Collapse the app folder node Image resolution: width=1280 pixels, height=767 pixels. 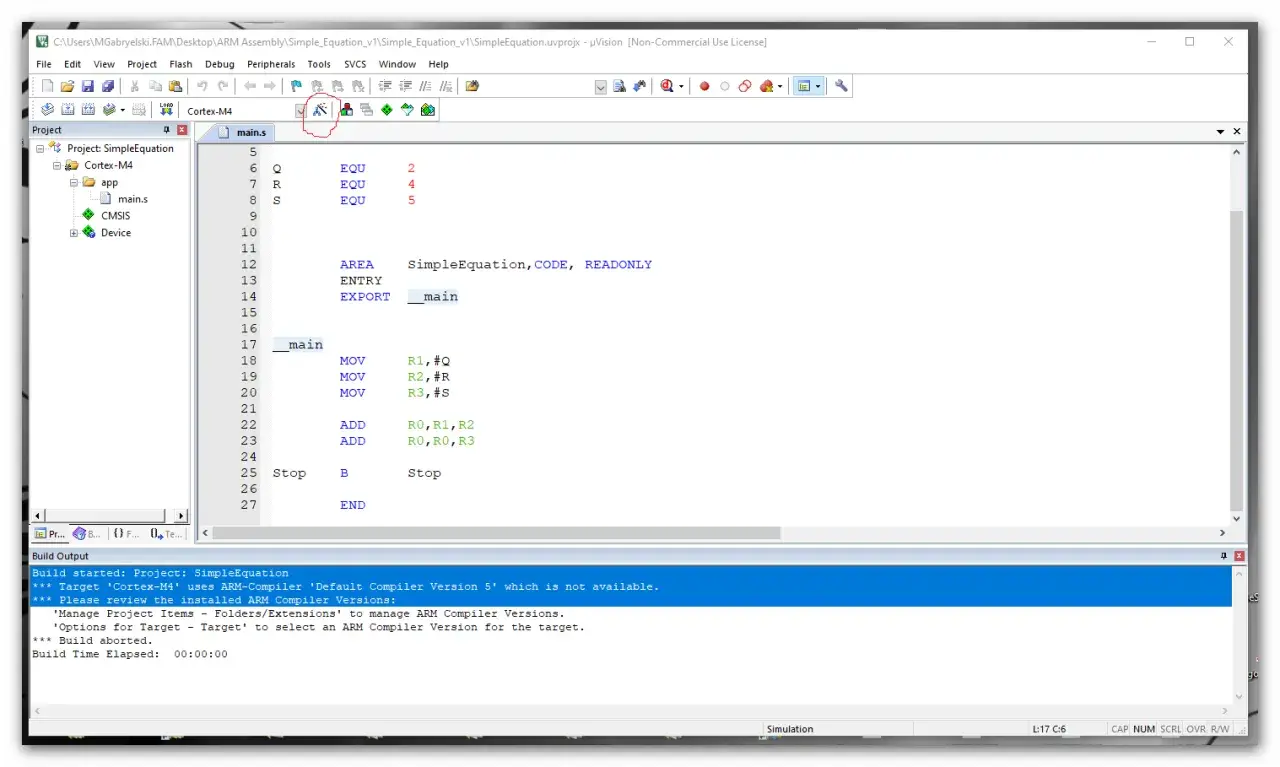coord(74,183)
